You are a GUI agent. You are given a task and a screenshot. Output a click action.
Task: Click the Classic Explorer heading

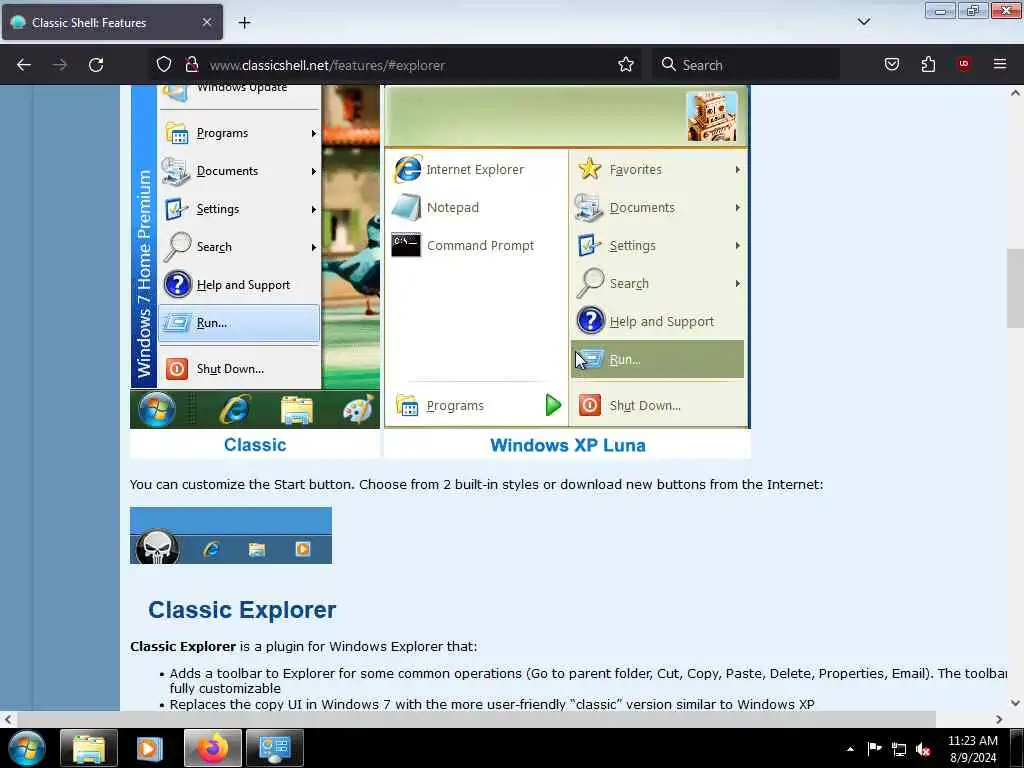coord(242,610)
